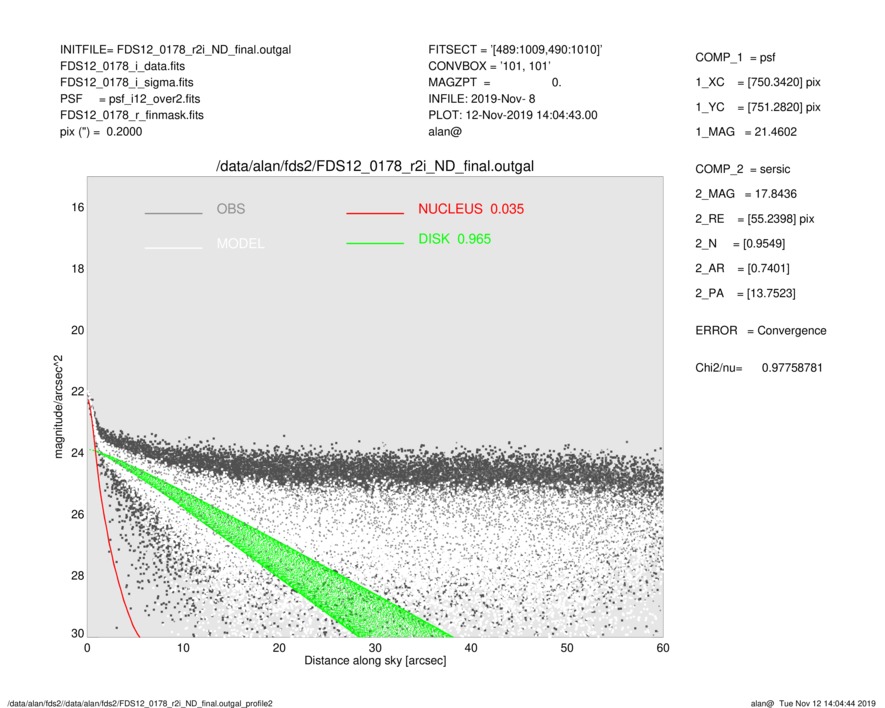Image resolution: width=885 pixels, height=708 pixels.
Task: Click the COMP_1 = psf label
Action: pyautogui.click(x=734, y=57)
